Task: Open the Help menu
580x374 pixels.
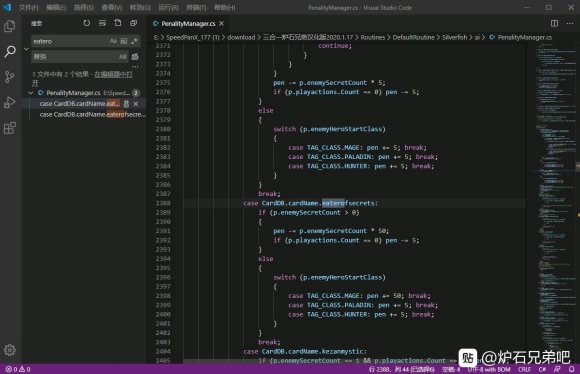Action: click(225, 7)
